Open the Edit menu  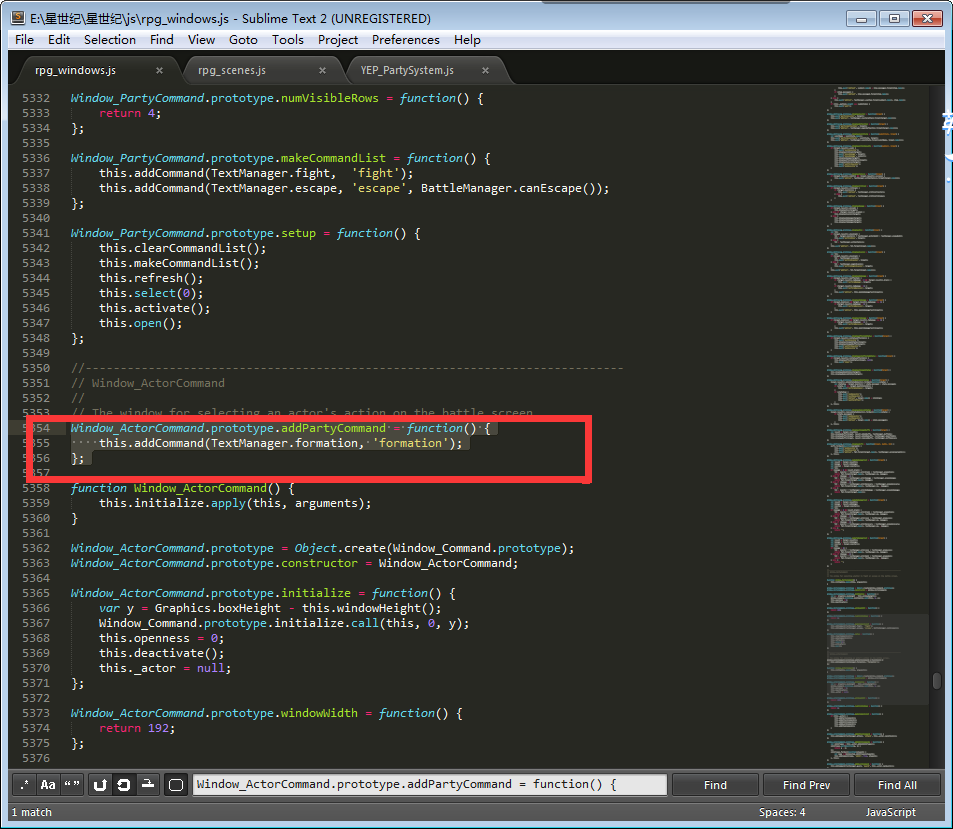point(59,40)
